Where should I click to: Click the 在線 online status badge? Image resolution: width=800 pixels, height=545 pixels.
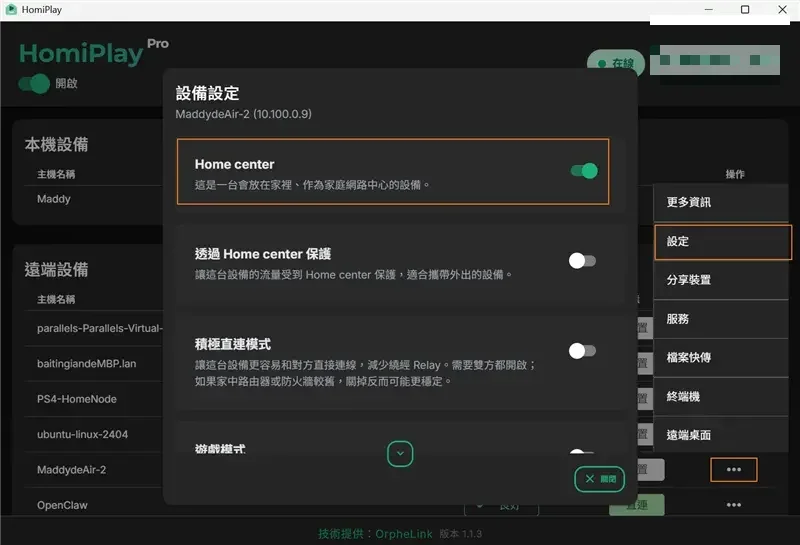pos(616,63)
